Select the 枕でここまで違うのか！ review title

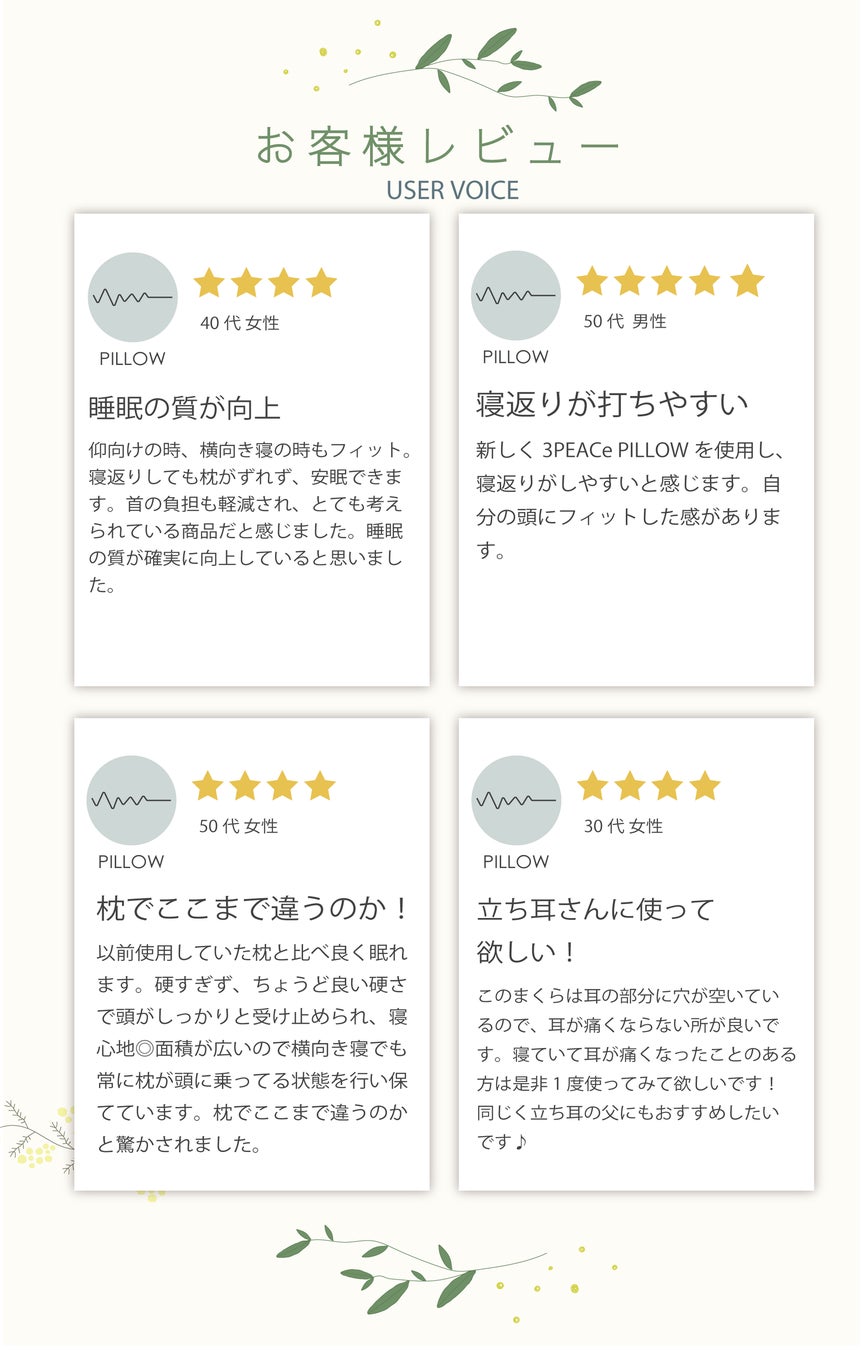pos(254,909)
